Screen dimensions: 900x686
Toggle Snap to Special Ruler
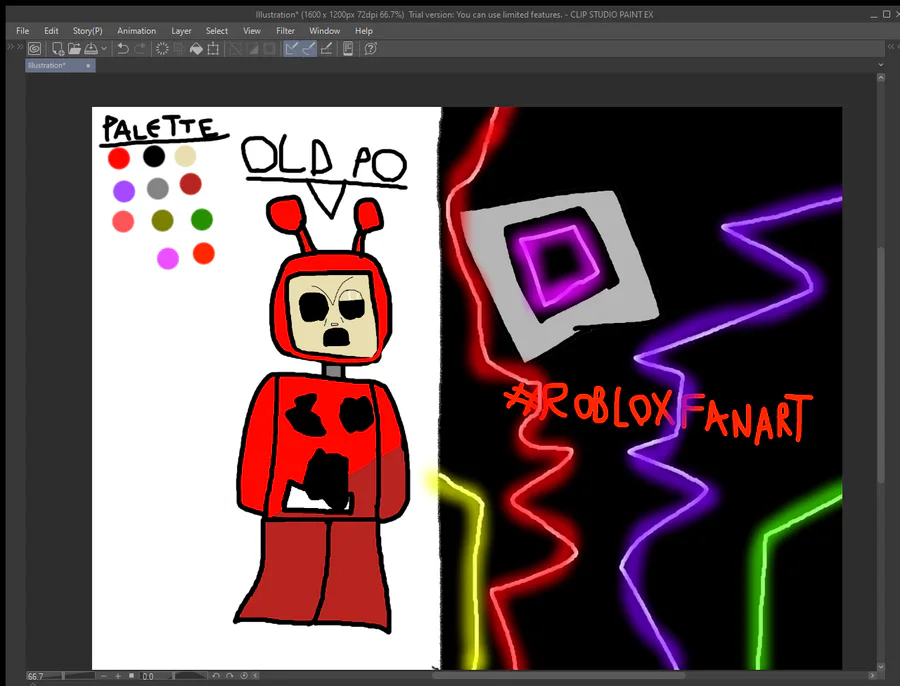(x=309, y=49)
